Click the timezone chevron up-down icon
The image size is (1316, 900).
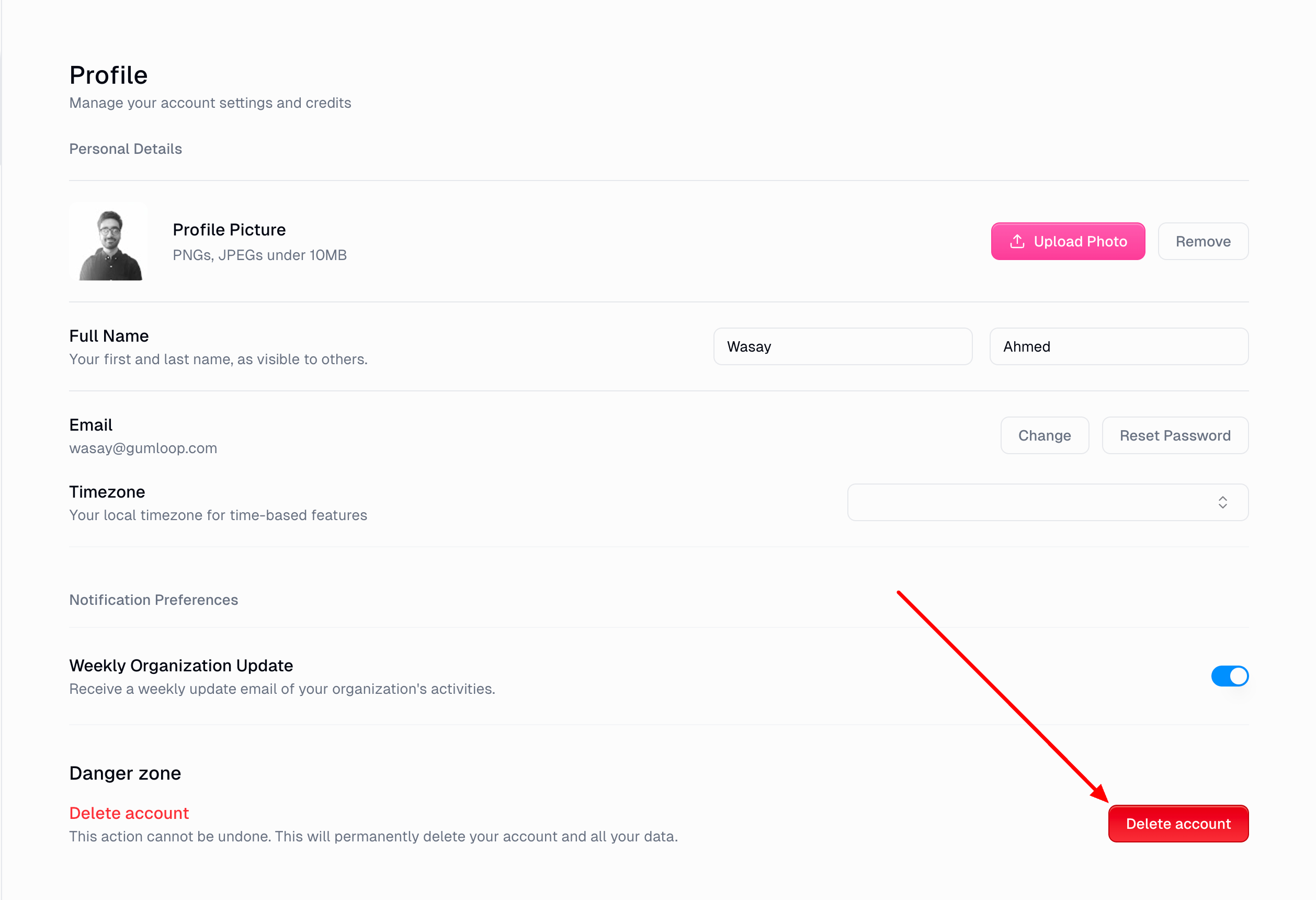click(1222, 502)
